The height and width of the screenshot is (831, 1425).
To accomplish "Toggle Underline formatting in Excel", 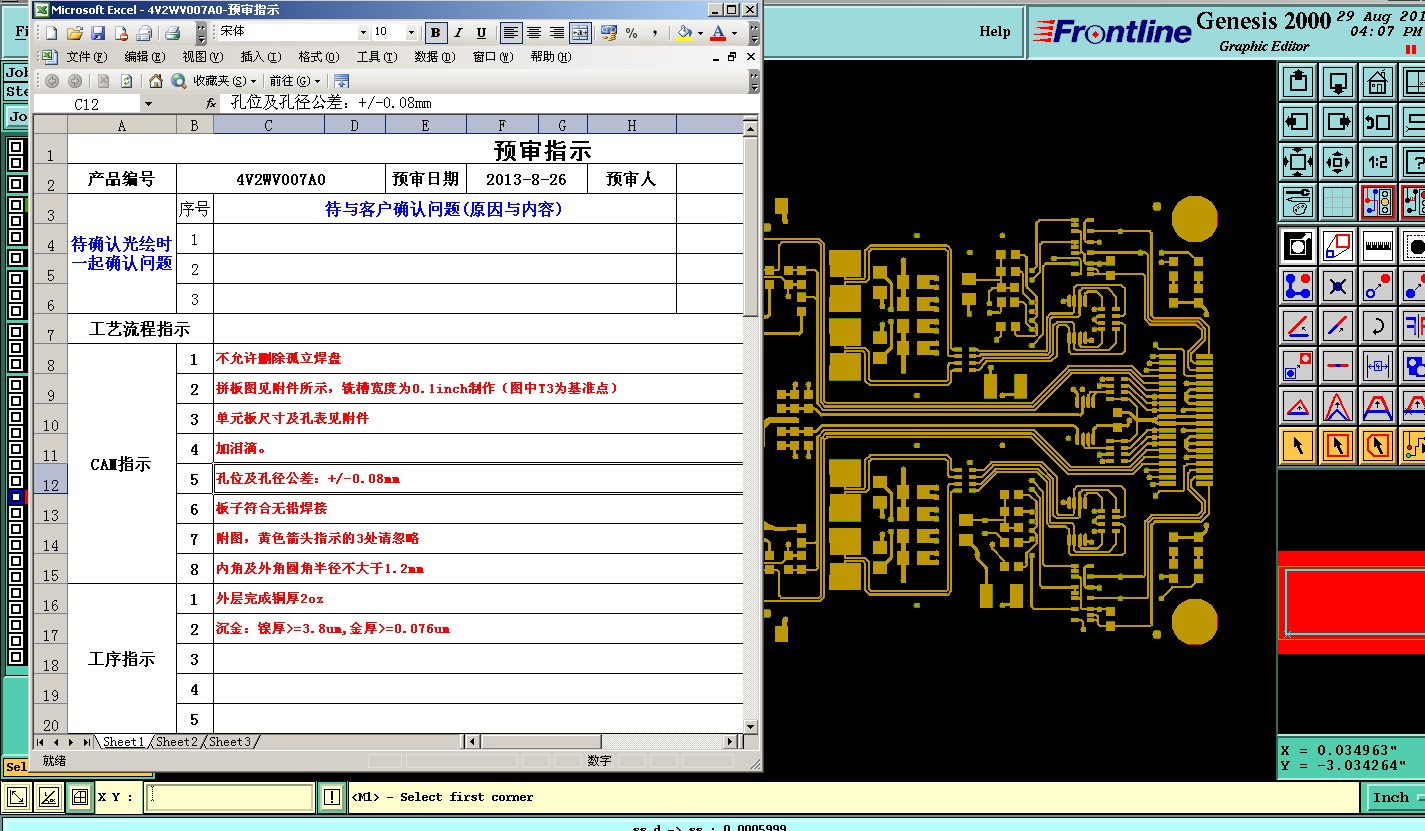I will click(481, 33).
